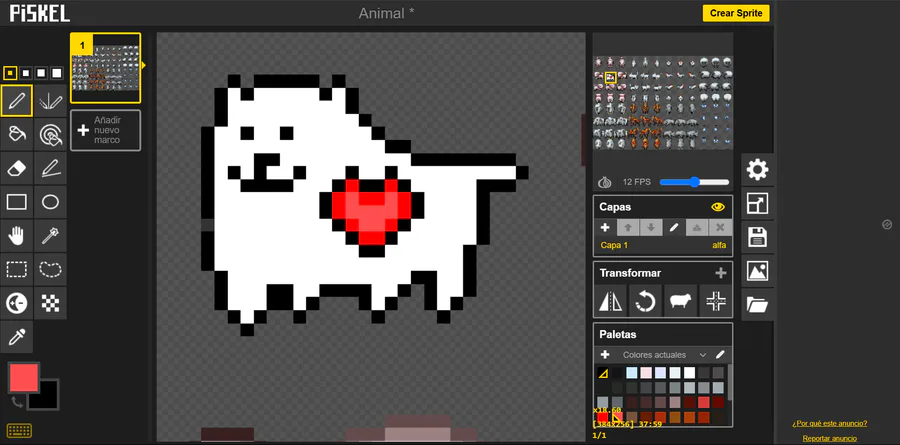Choose the third pen size
The image size is (900, 445).
pyautogui.click(x=41, y=73)
